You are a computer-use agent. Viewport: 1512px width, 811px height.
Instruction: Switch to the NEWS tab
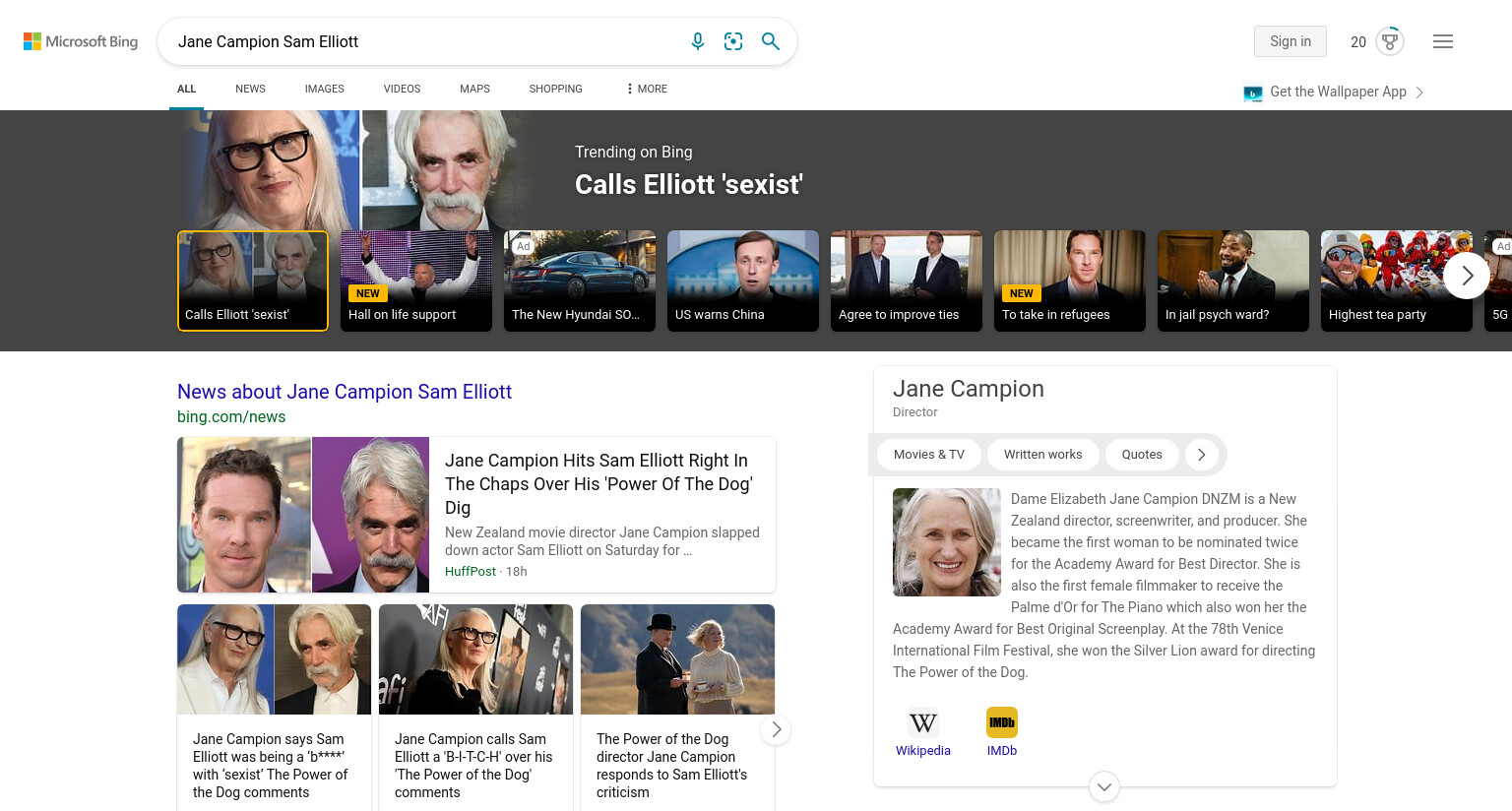pyautogui.click(x=250, y=89)
